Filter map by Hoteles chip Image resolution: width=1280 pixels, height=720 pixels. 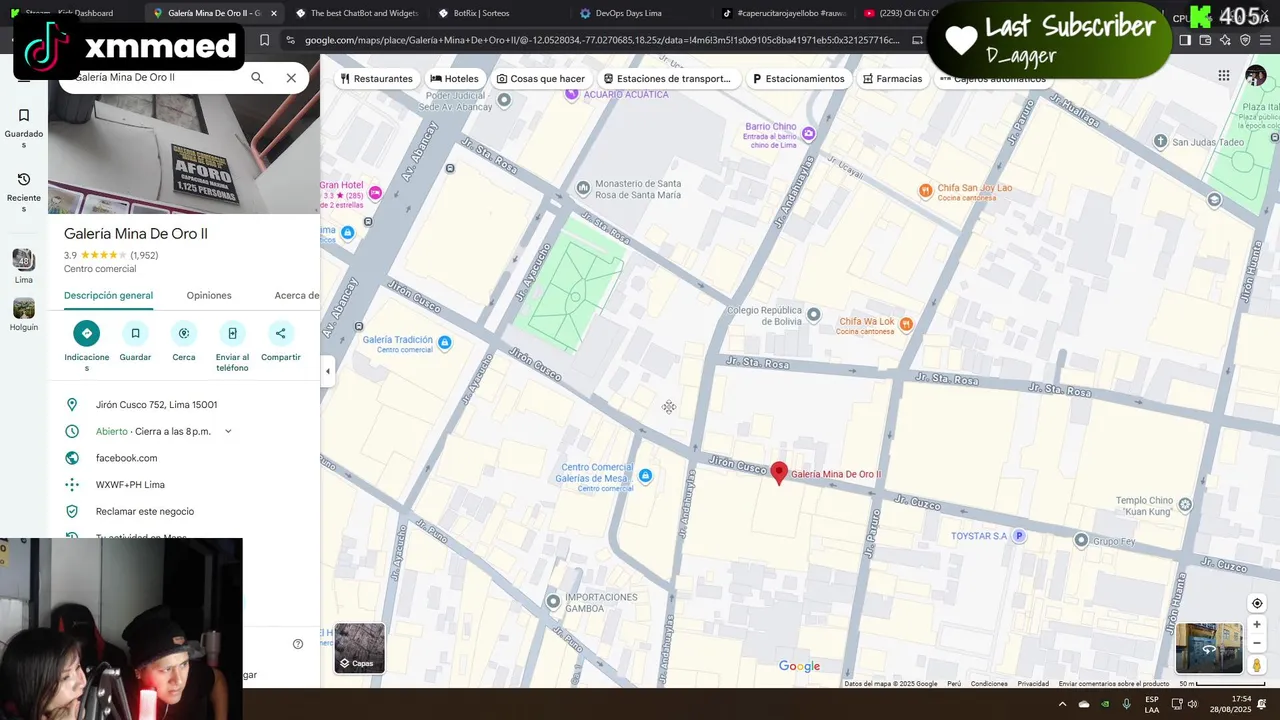pos(454,78)
